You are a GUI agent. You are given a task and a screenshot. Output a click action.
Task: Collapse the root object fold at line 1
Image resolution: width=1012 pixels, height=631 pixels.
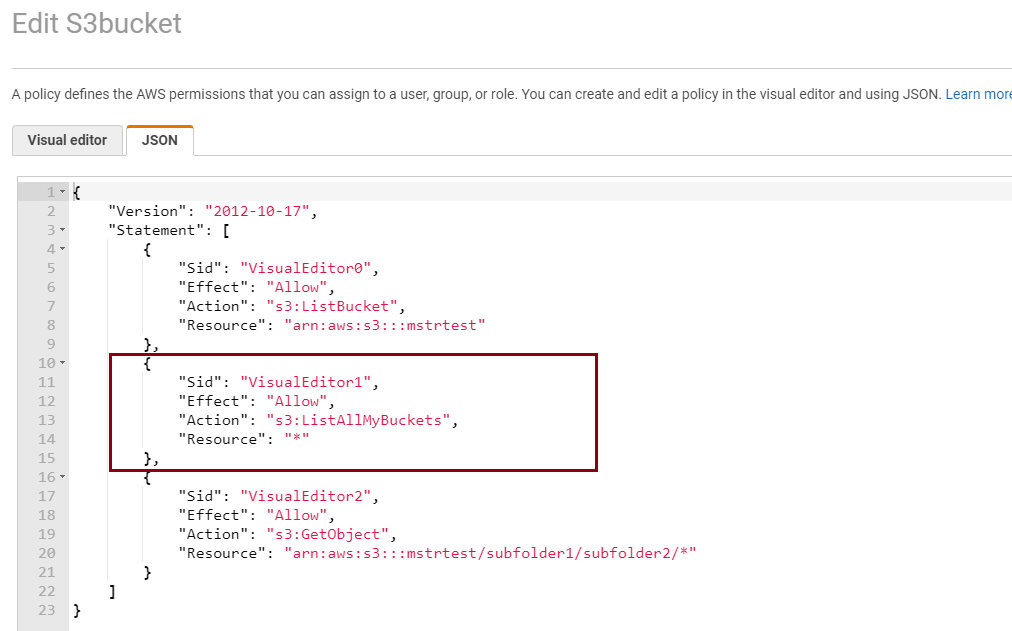62,192
